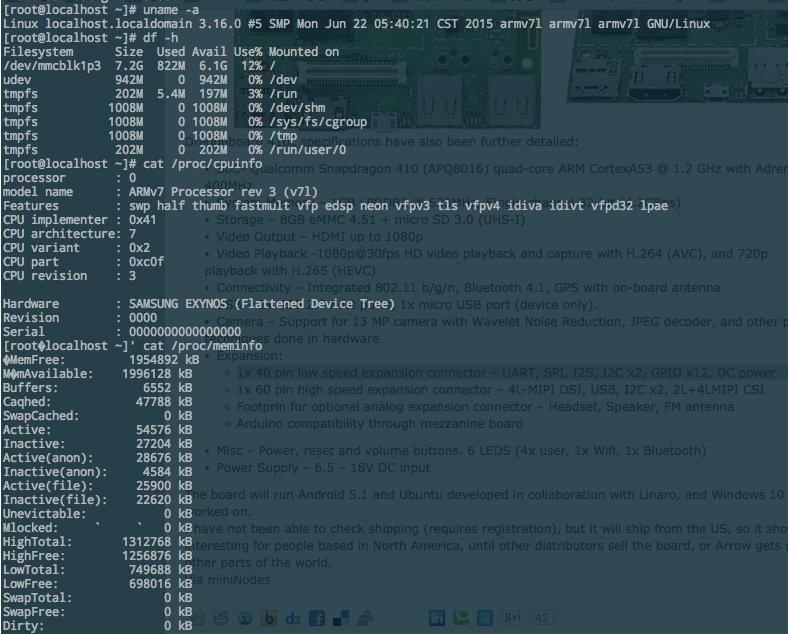Click the 'uname -a' command text
The width and height of the screenshot is (789, 634).
(171, 10)
